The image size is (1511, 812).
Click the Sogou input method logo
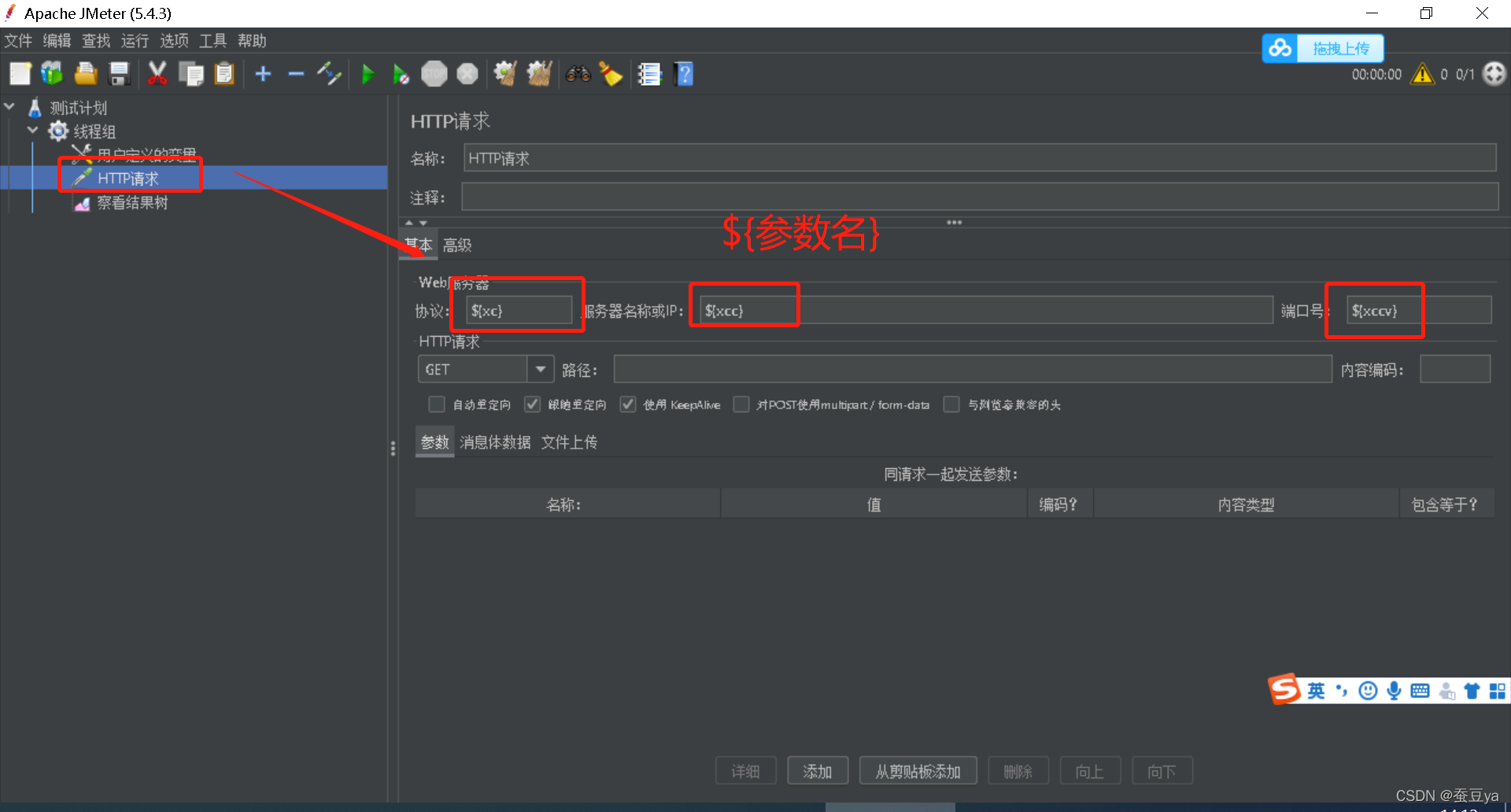1284,689
